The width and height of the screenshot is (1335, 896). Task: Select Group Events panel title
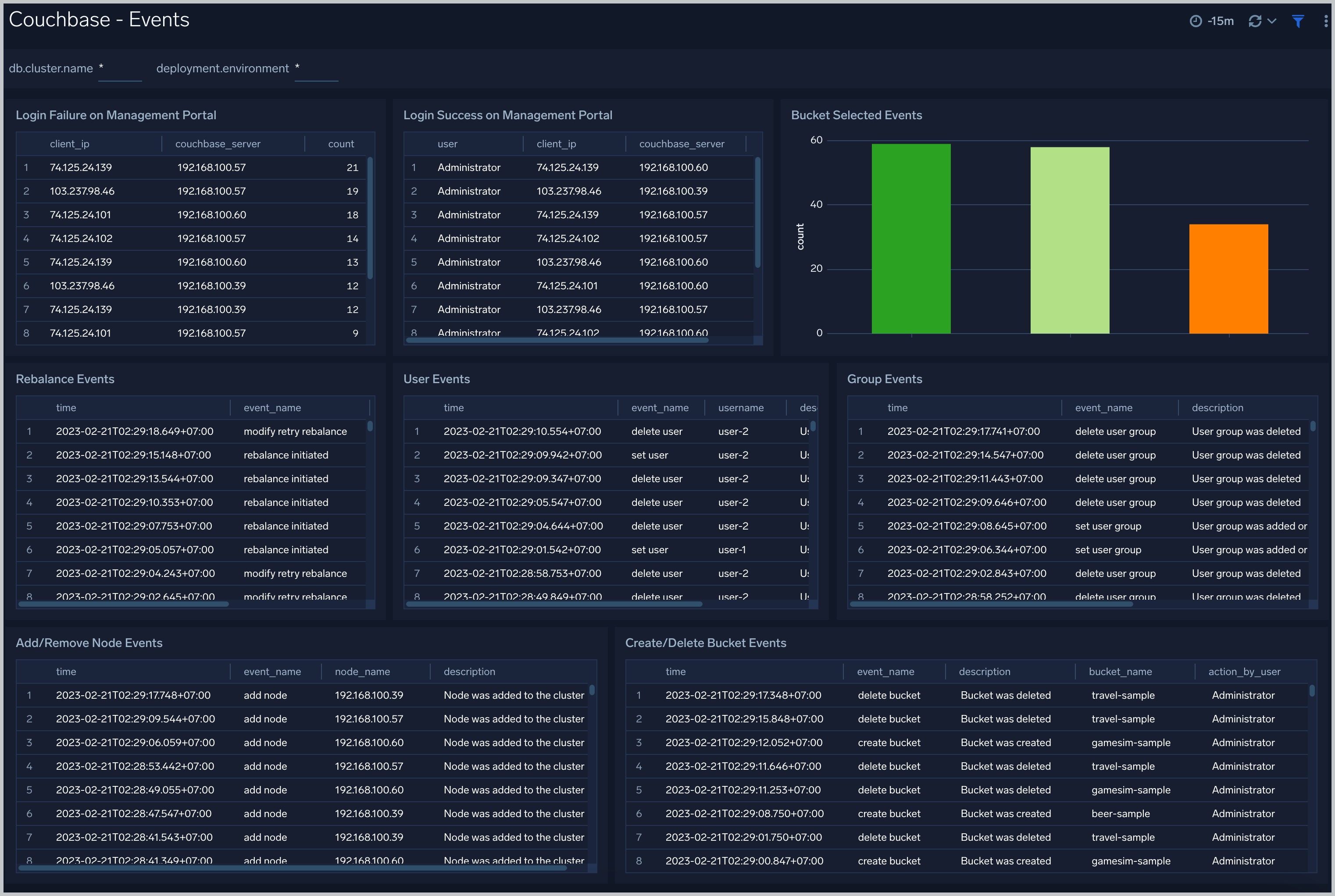pyautogui.click(x=885, y=380)
